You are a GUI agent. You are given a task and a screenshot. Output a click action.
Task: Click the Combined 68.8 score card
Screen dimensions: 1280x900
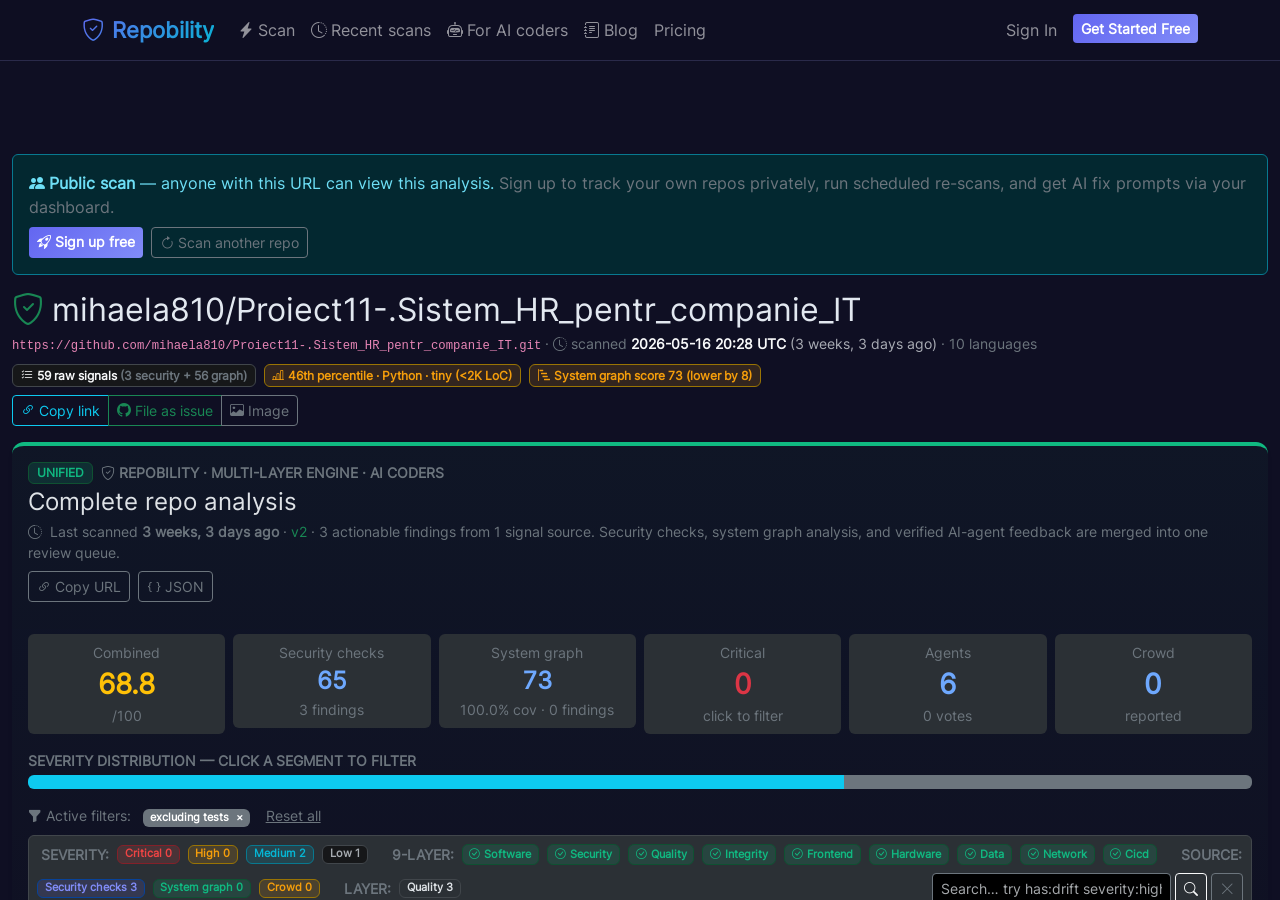[126, 684]
